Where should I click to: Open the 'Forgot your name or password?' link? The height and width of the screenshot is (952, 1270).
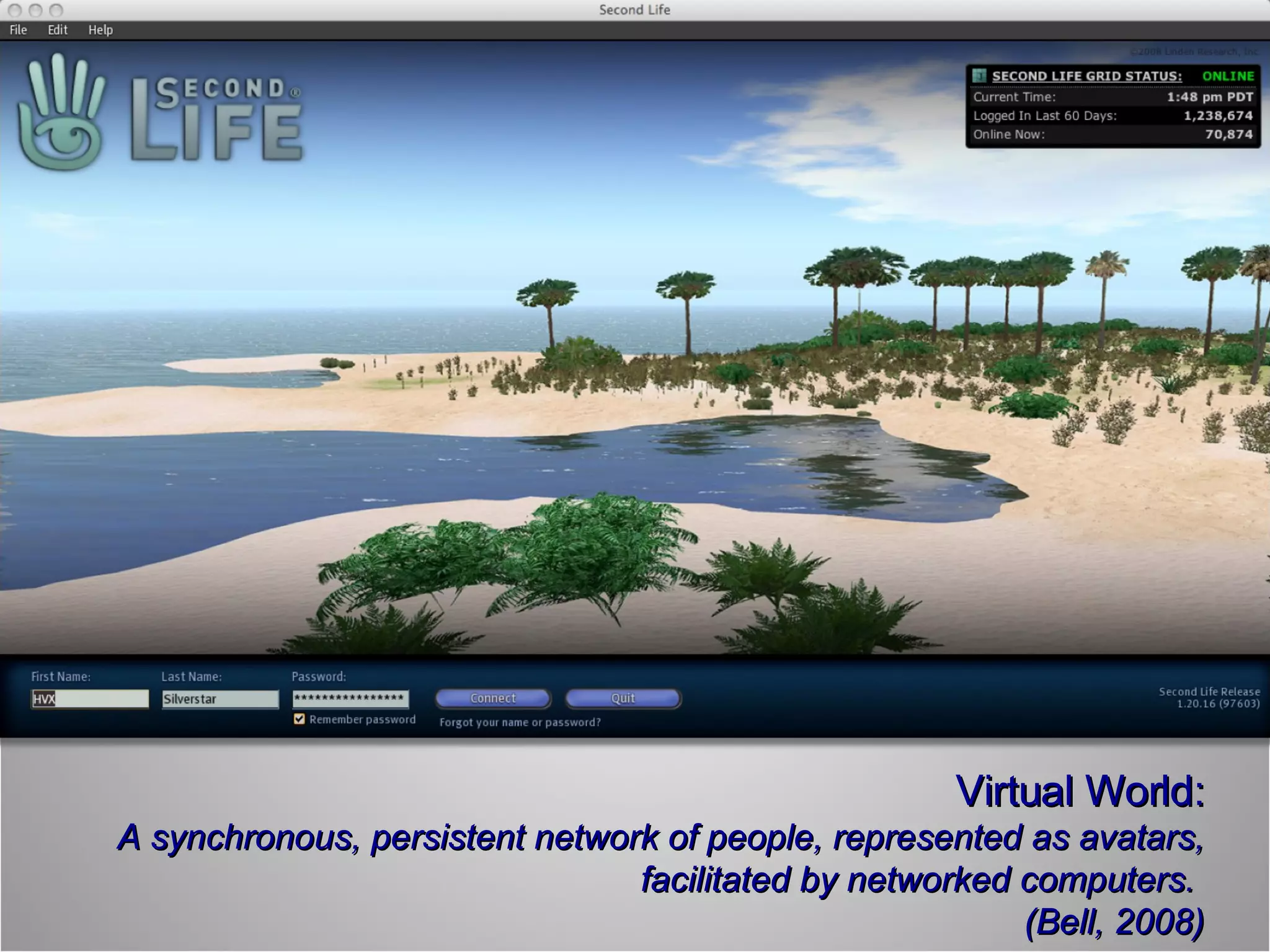tap(520, 722)
